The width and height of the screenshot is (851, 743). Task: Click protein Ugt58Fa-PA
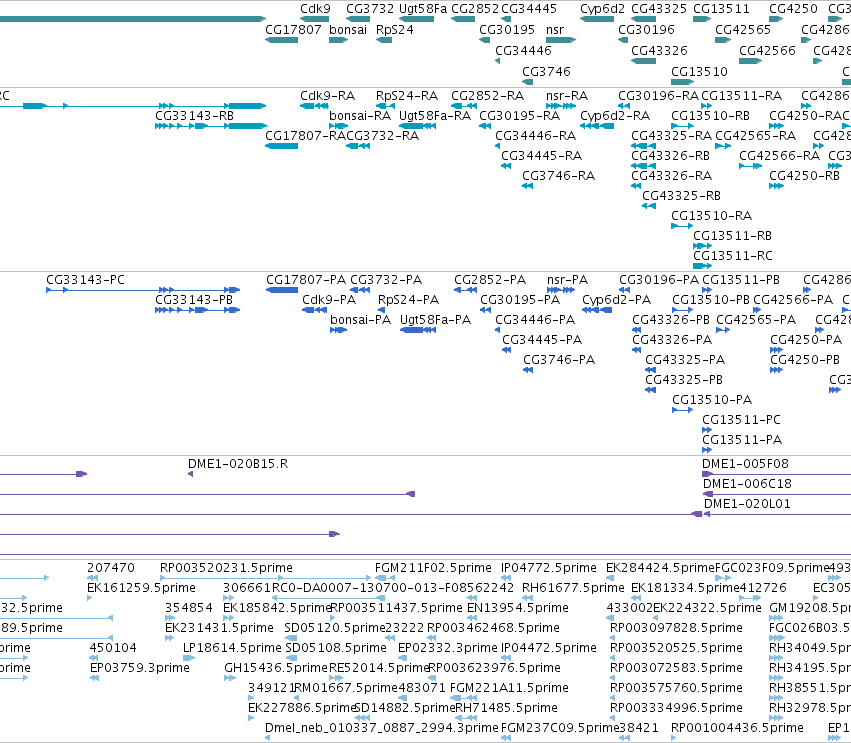[435, 320]
